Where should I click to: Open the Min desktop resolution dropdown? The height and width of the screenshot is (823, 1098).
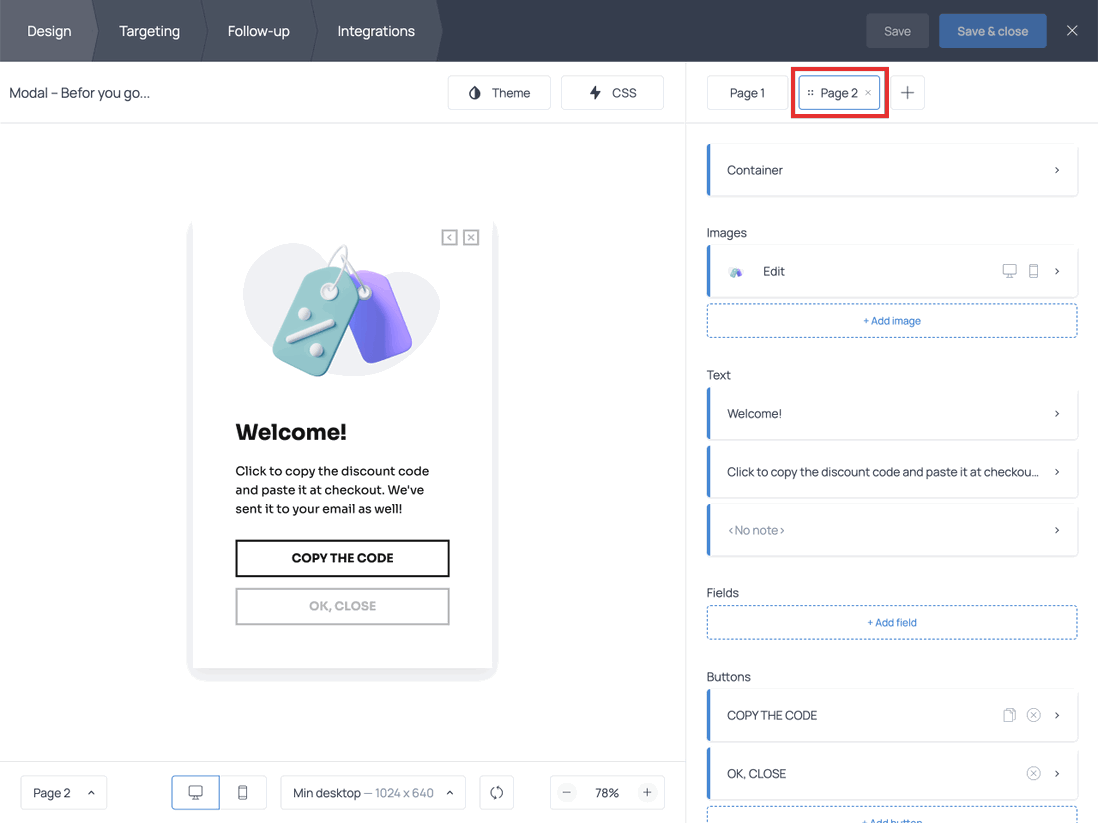372,792
